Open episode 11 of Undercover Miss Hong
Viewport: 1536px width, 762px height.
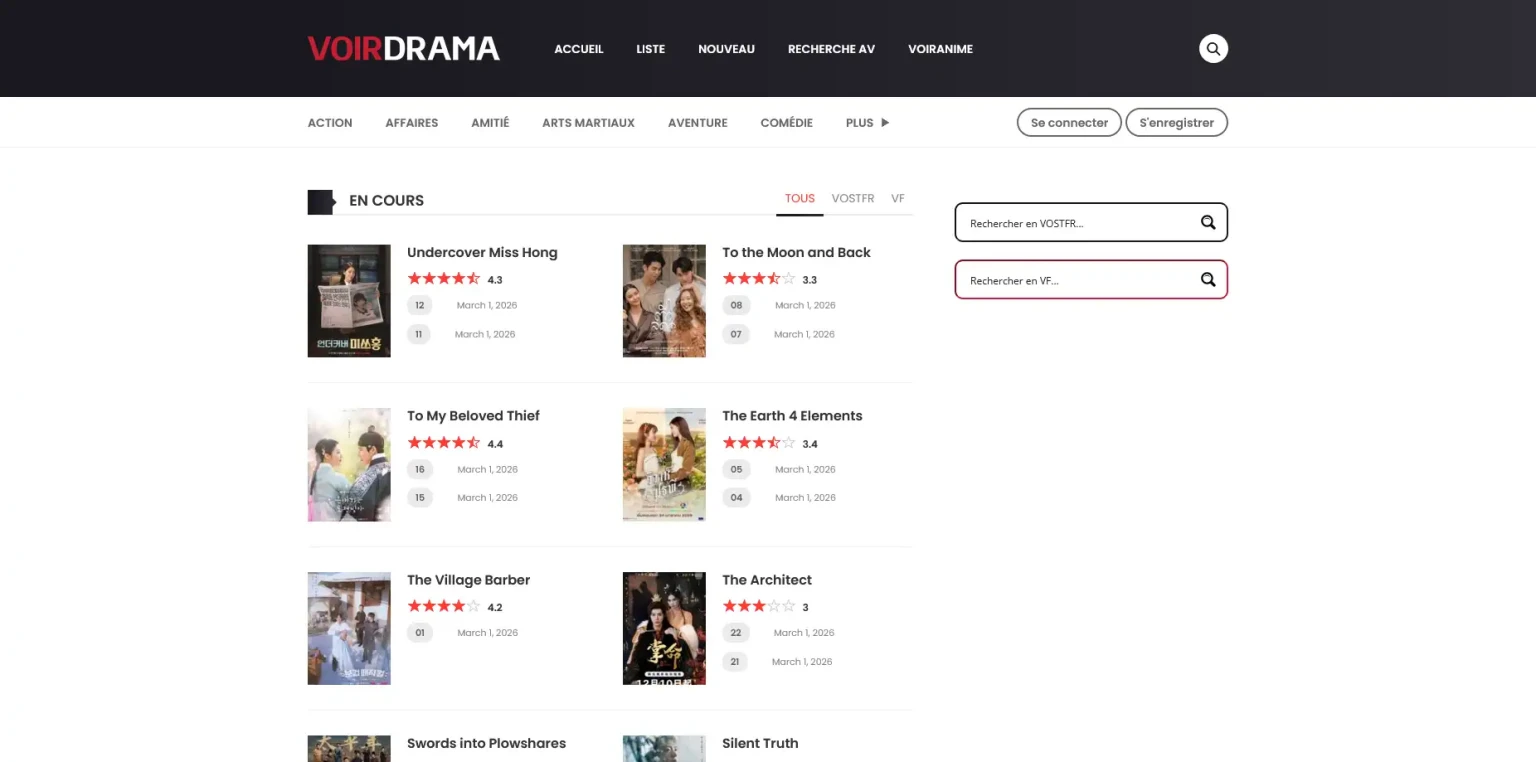coord(418,334)
